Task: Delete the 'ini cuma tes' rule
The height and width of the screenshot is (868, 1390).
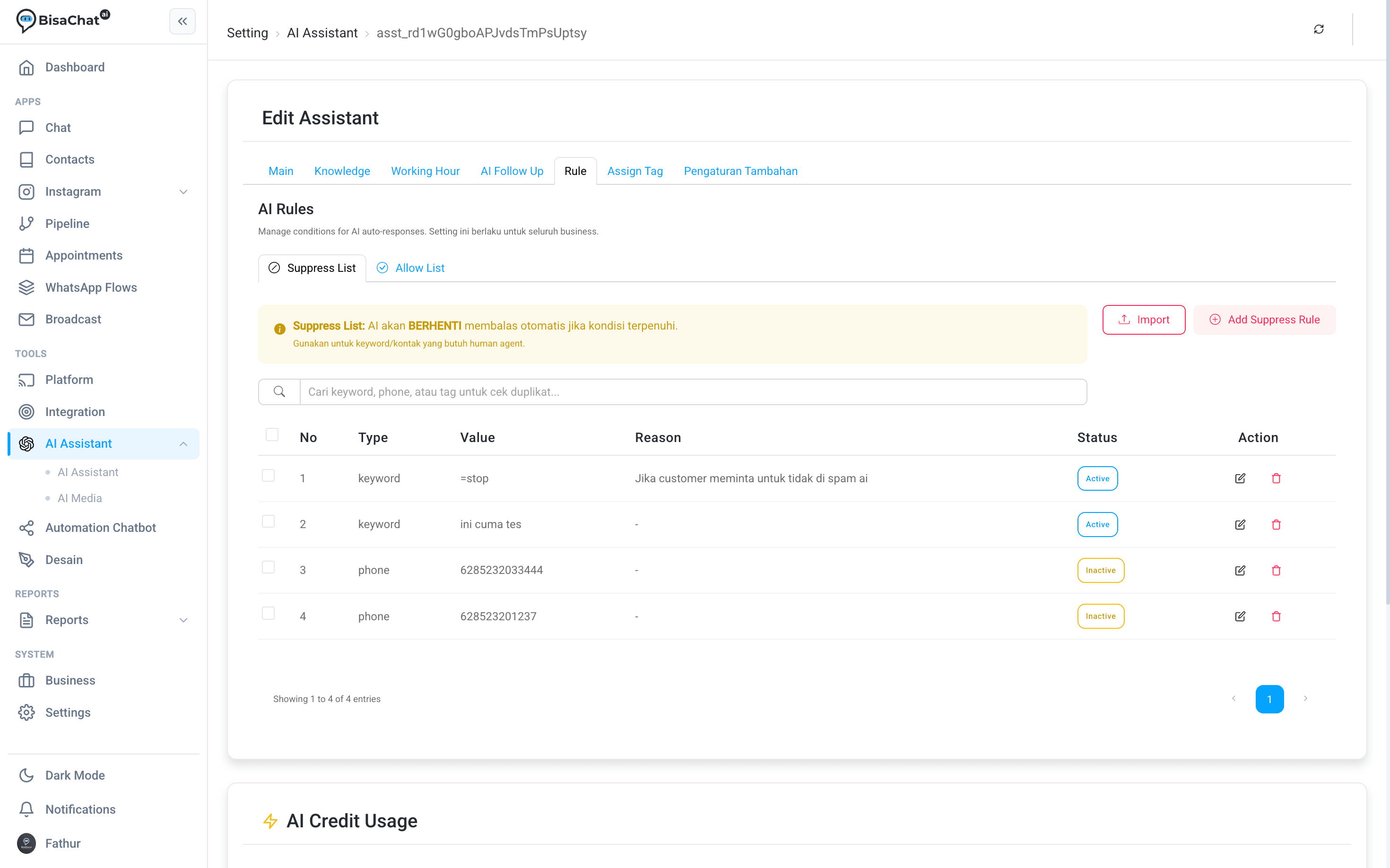Action: (1276, 524)
